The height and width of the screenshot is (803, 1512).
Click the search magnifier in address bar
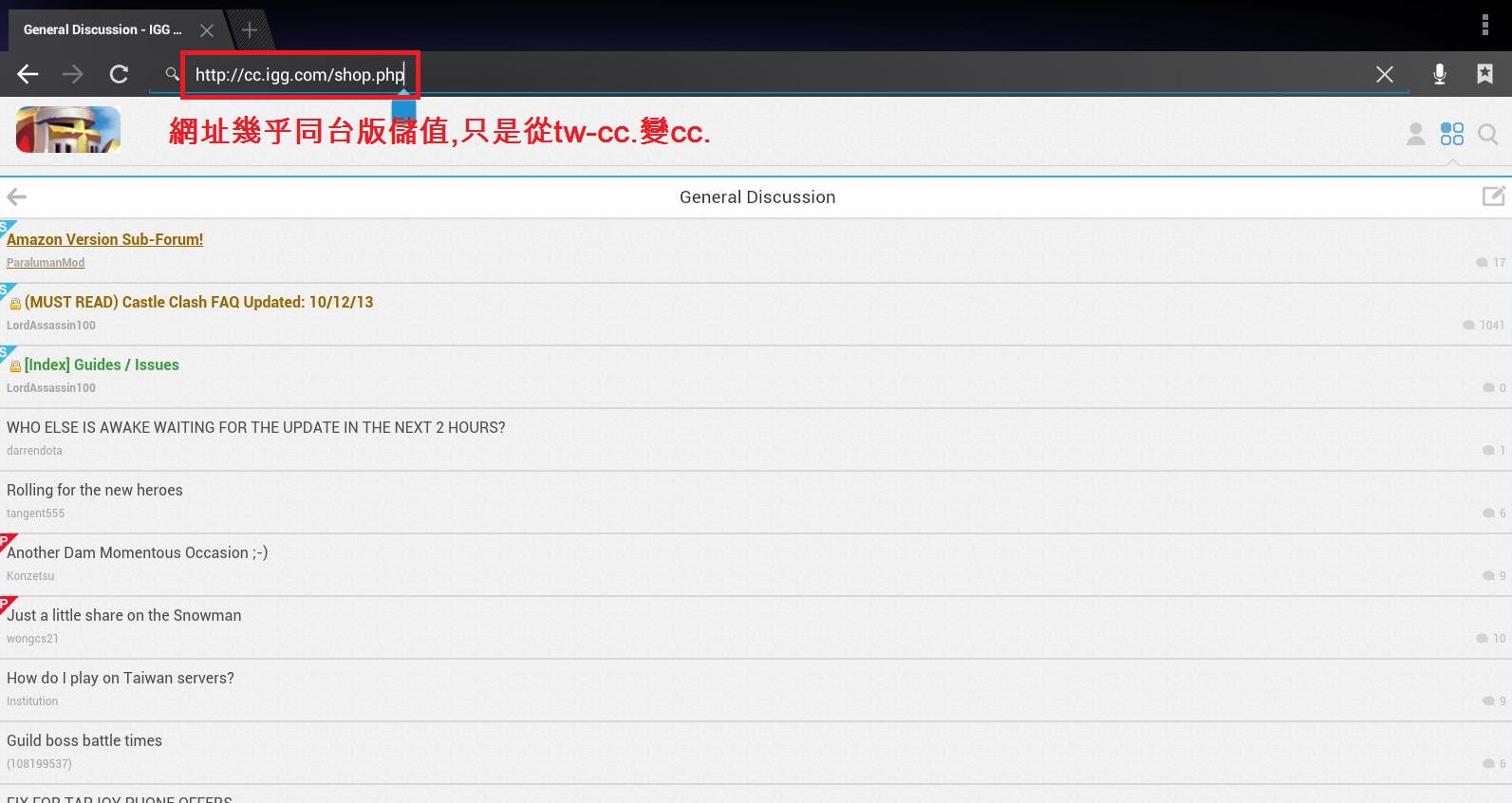point(172,73)
